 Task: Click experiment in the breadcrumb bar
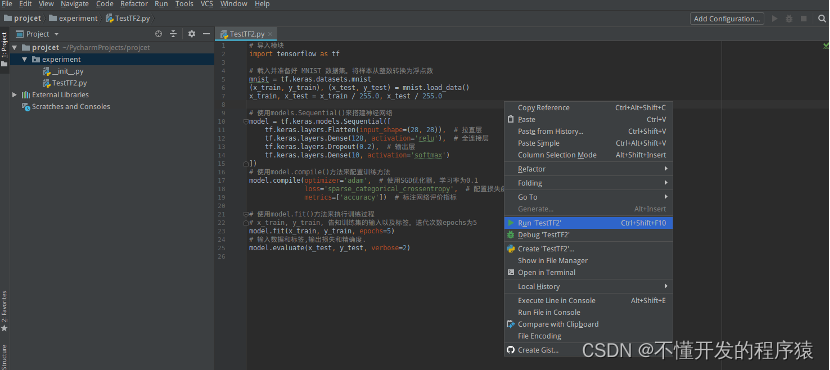coord(74,19)
